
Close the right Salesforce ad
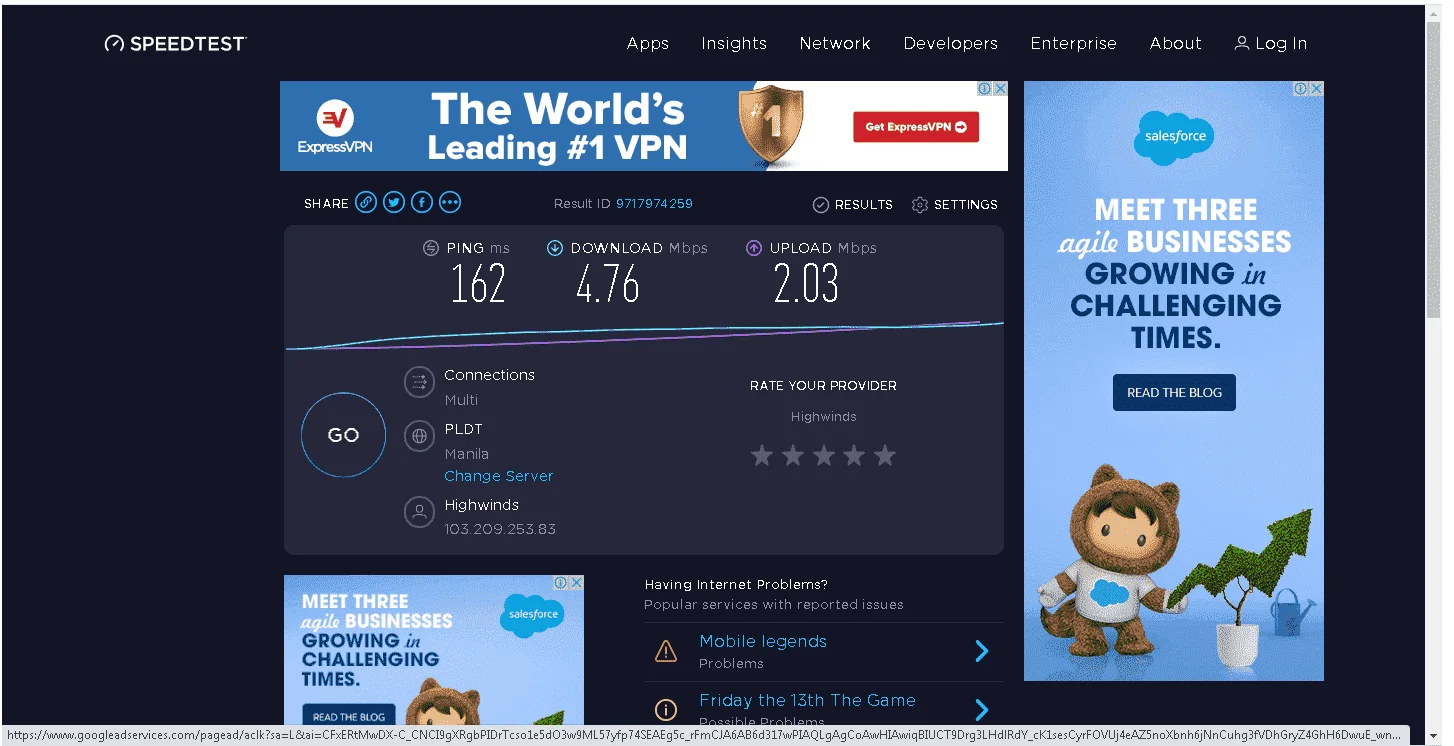point(1316,89)
